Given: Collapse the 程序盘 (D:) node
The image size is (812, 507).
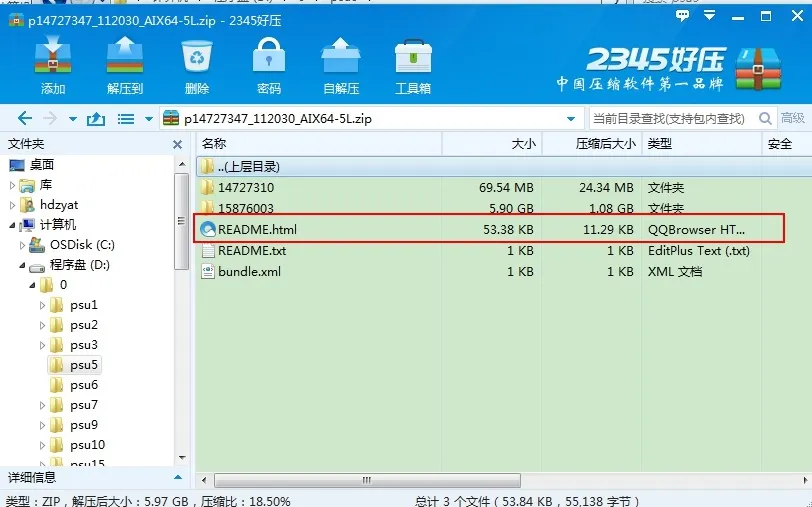Looking at the screenshot, I should click(x=22, y=265).
